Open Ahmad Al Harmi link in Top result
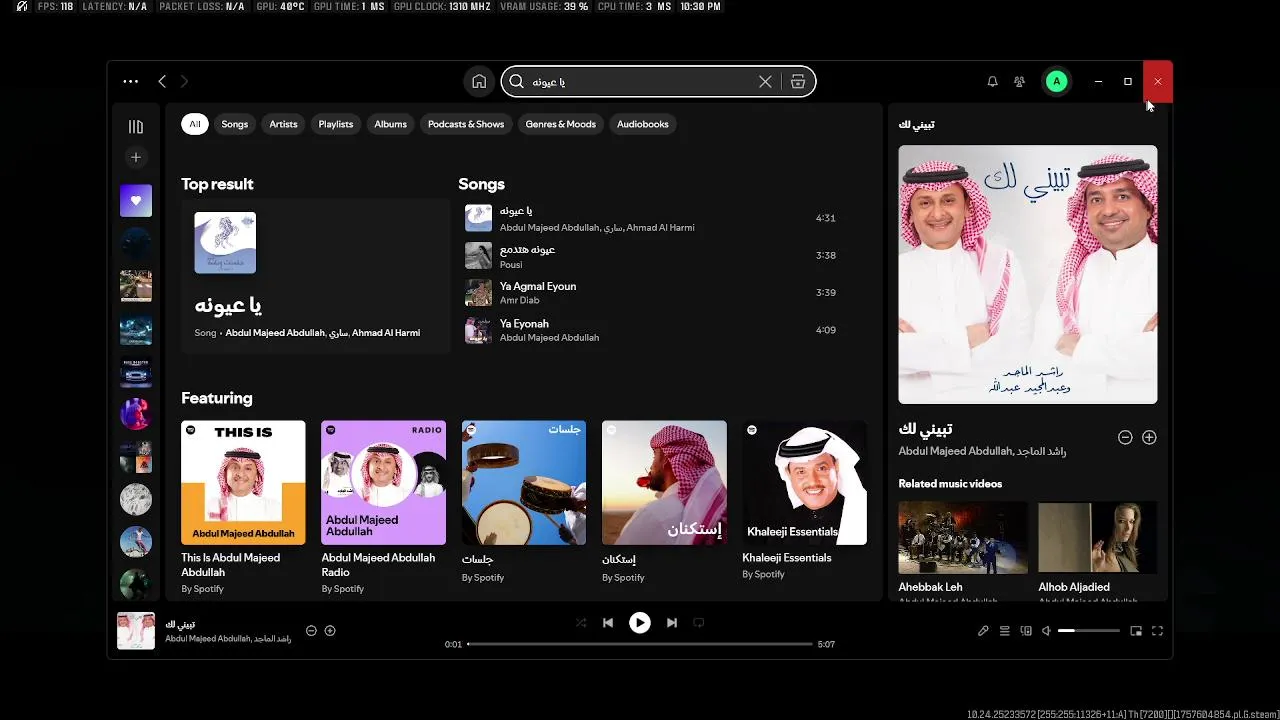 (x=386, y=333)
